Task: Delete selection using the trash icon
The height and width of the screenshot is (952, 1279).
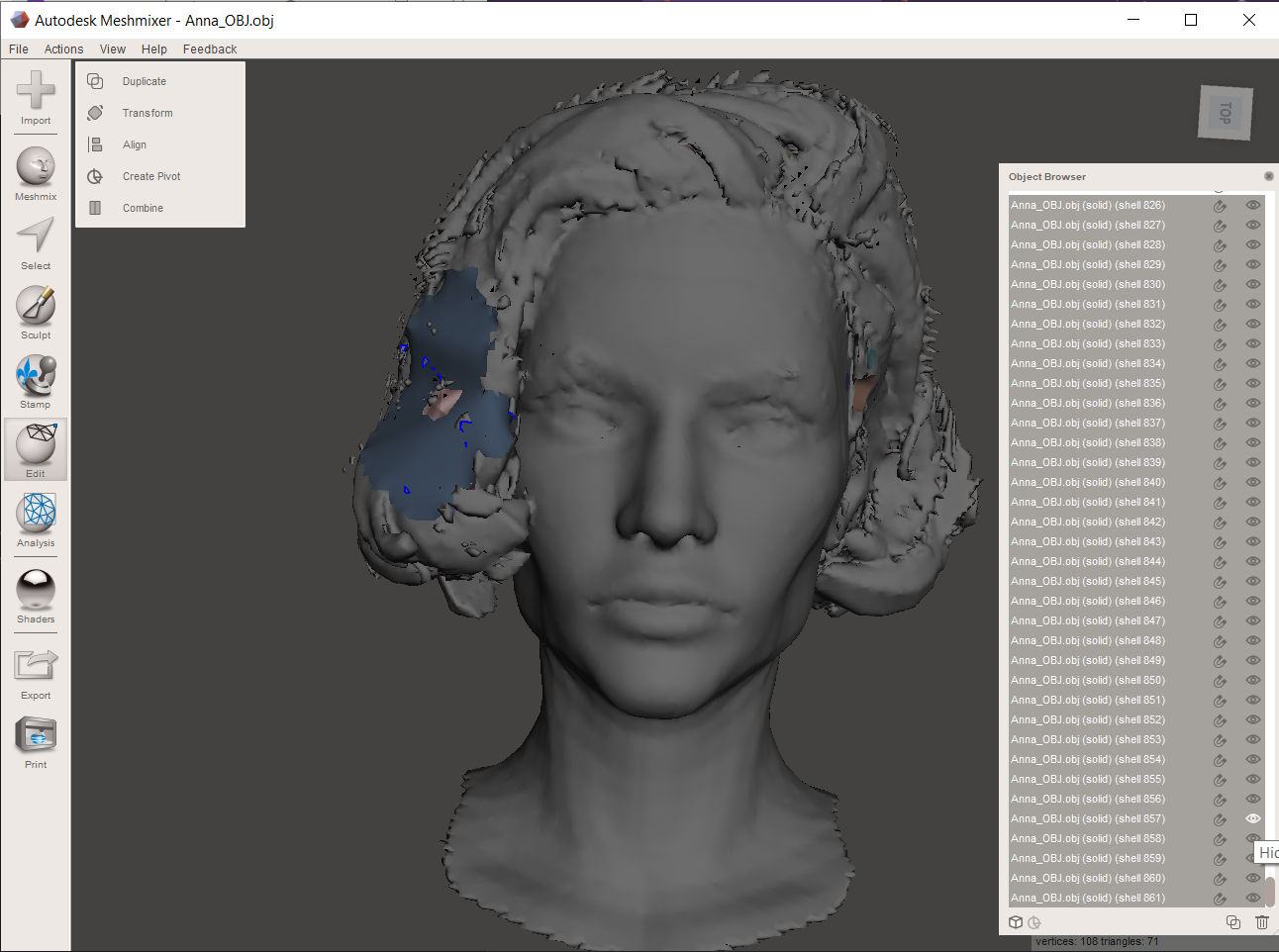Action: [x=1261, y=921]
